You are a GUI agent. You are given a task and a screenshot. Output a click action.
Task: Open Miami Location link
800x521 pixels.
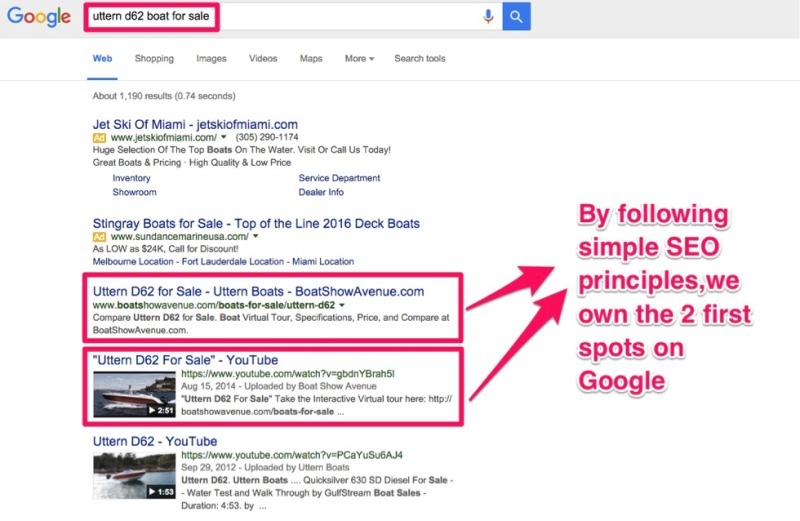[x=323, y=261]
